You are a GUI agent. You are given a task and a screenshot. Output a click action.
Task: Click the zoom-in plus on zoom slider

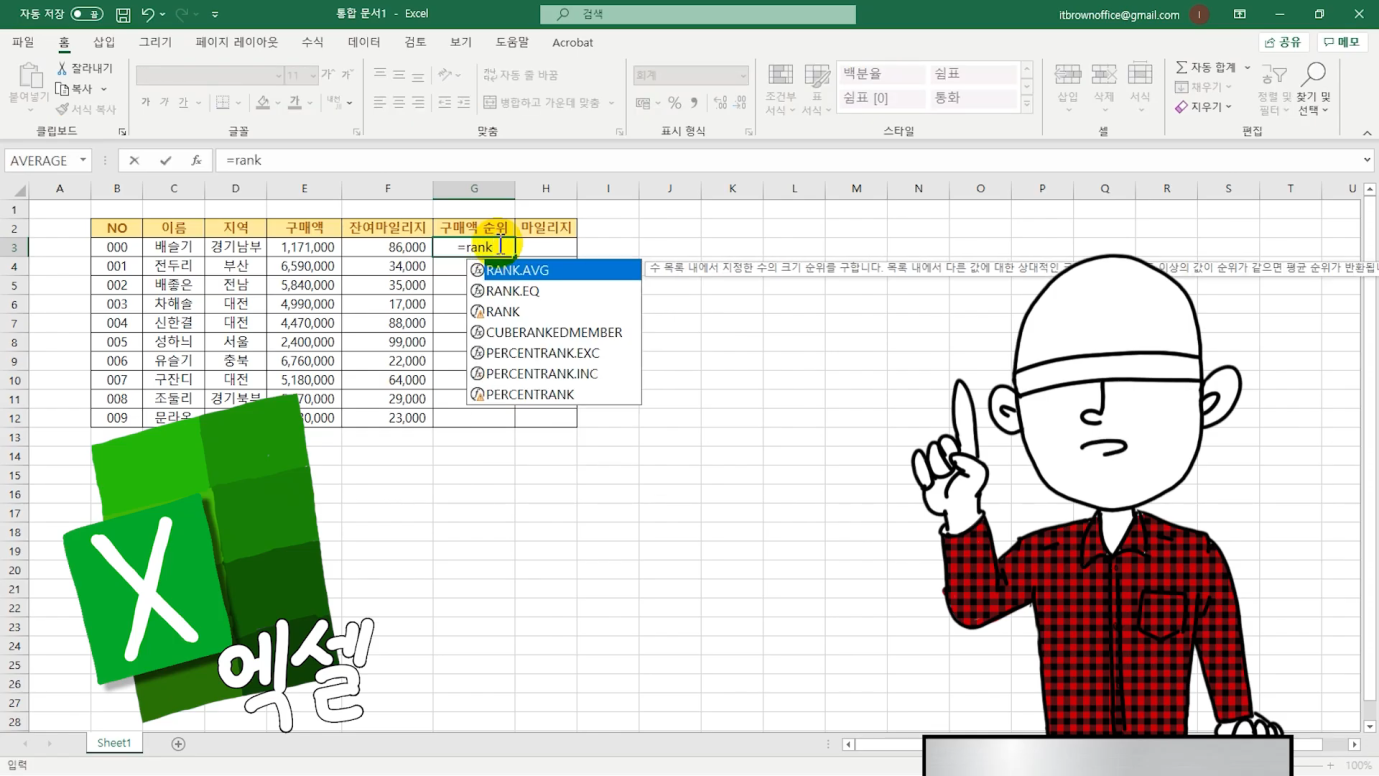pyautogui.click(x=1330, y=765)
